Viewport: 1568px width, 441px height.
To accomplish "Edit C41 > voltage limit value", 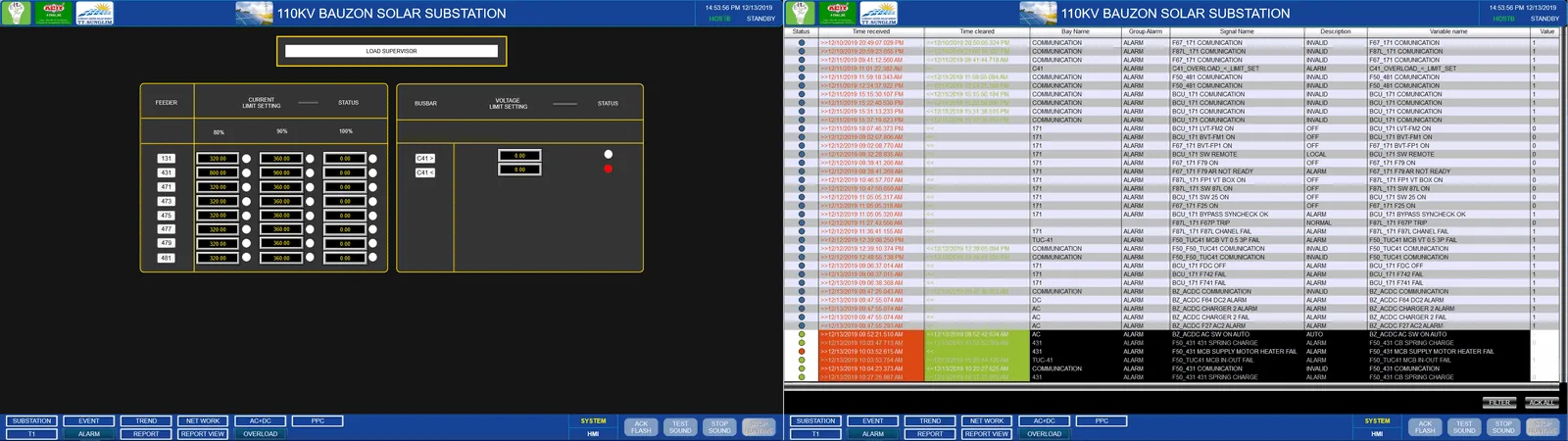I will point(519,155).
